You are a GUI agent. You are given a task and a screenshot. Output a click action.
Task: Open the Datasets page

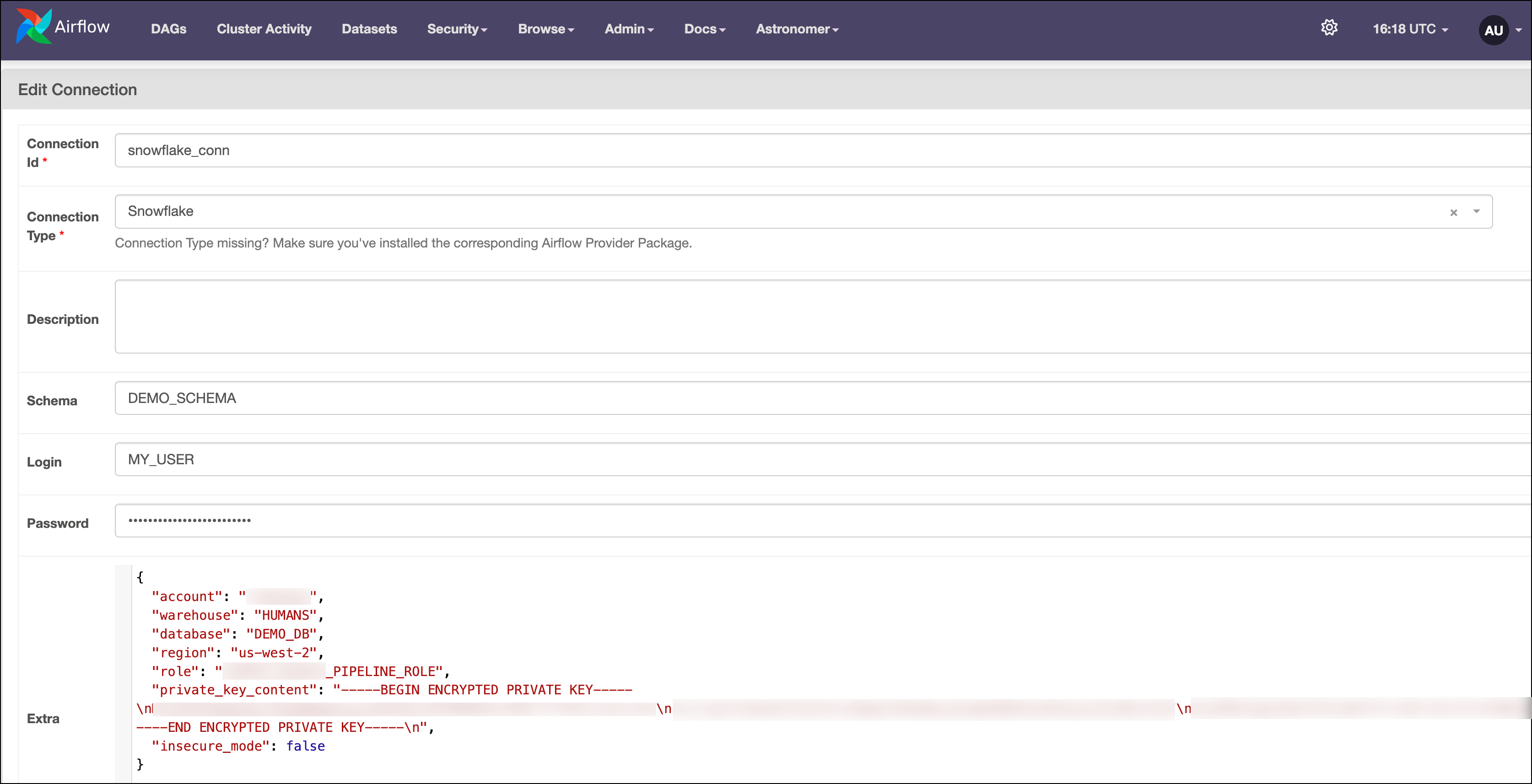pos(369,28)
